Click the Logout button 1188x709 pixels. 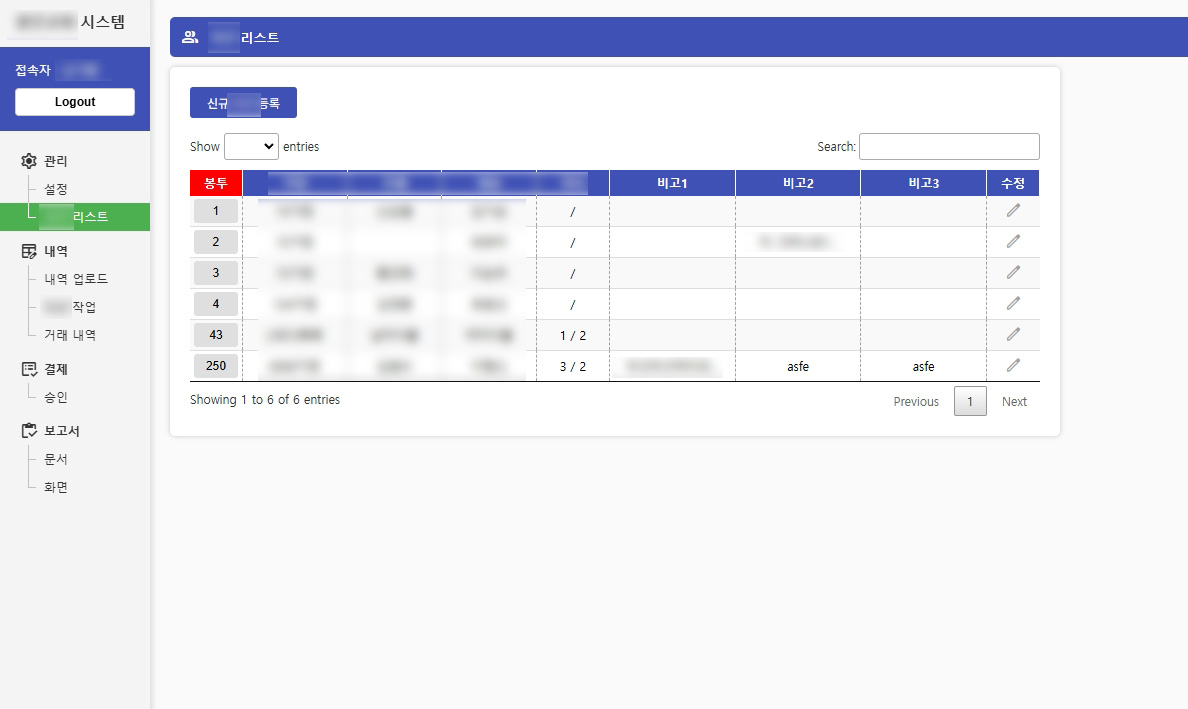75,102
